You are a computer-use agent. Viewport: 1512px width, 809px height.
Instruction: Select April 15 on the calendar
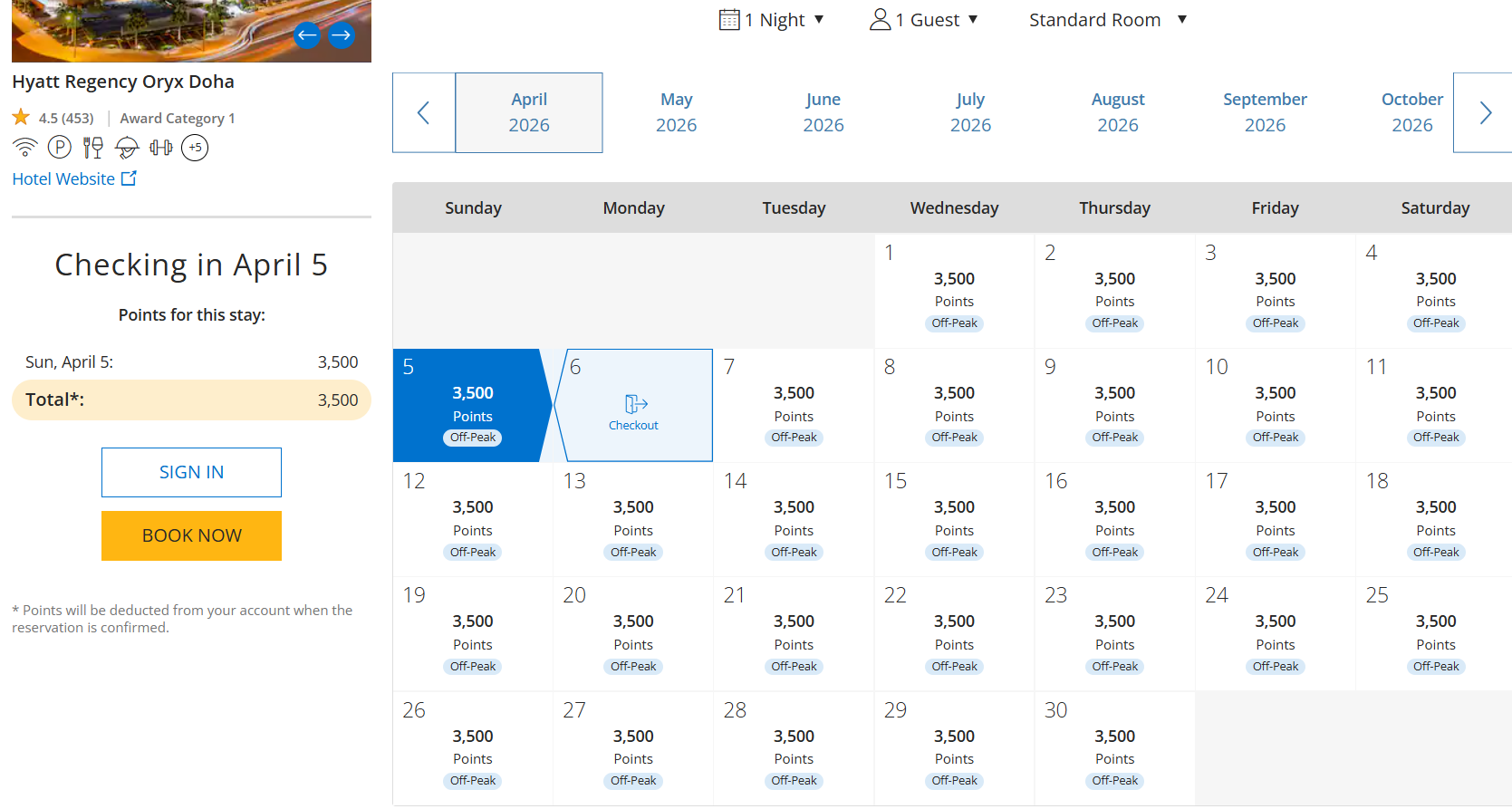coord(953,519)
